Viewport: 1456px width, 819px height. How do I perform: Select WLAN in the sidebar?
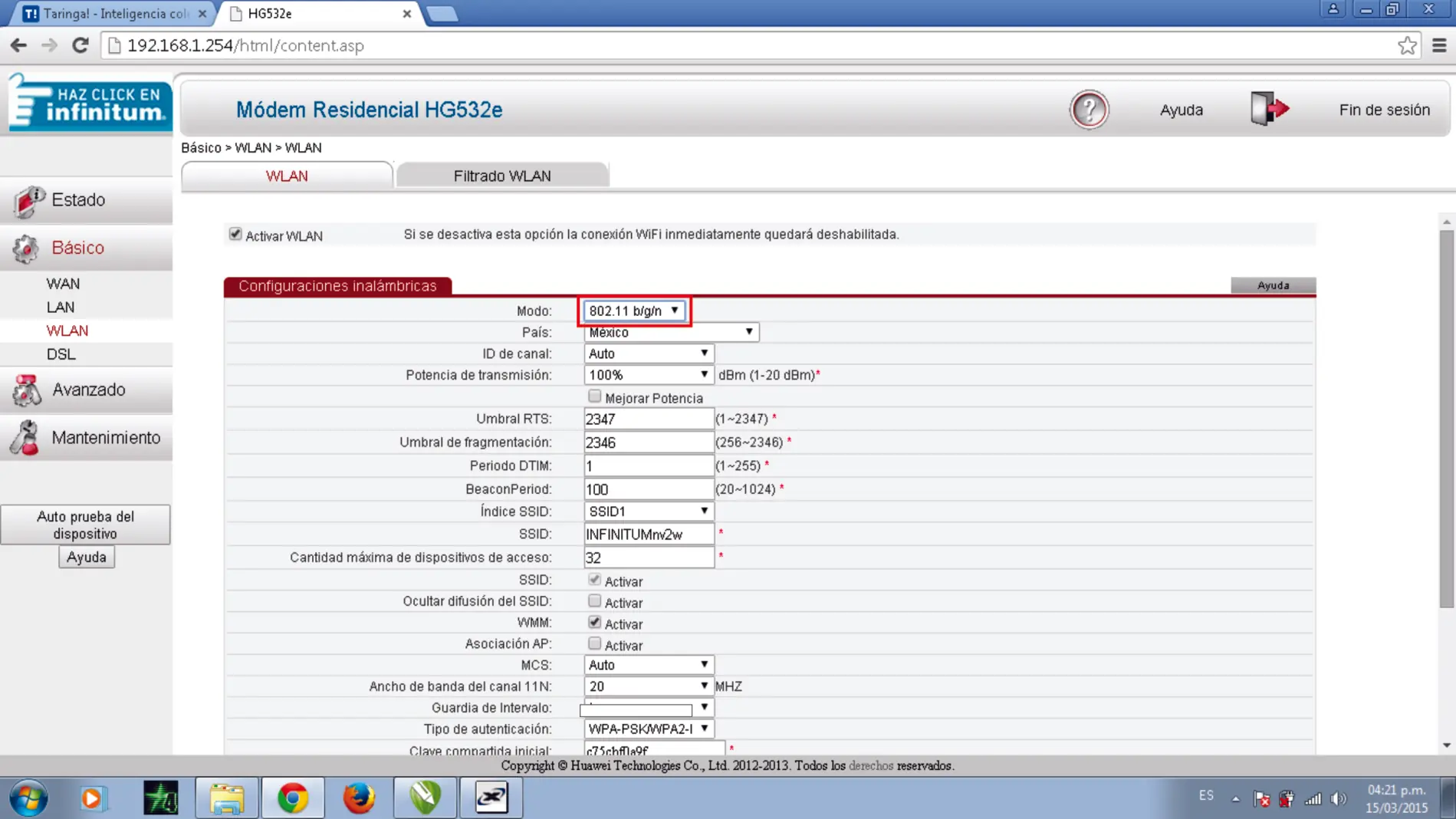67,331
